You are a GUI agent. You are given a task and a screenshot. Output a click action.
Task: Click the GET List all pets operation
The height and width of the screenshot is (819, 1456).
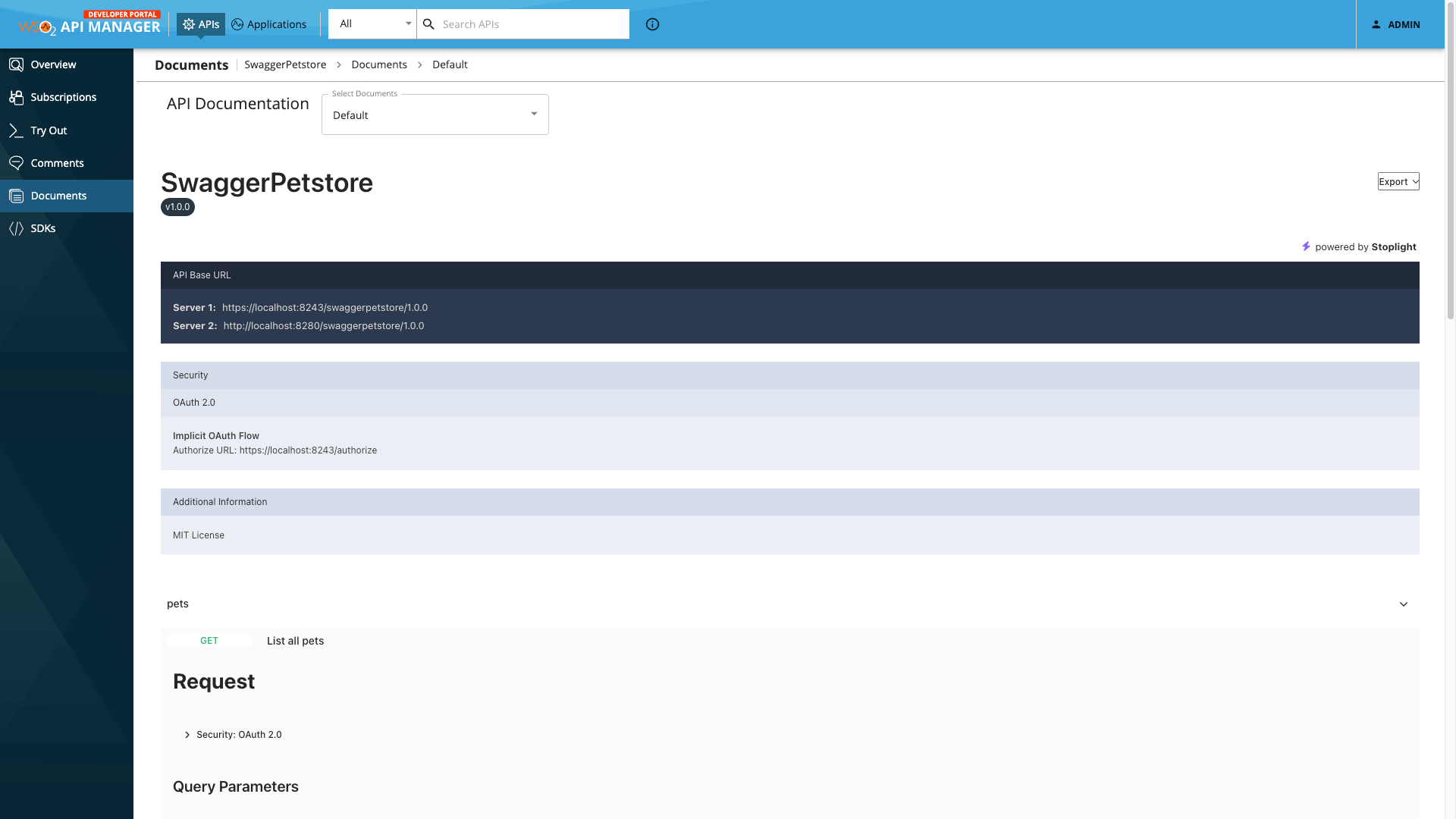(790, 641)
